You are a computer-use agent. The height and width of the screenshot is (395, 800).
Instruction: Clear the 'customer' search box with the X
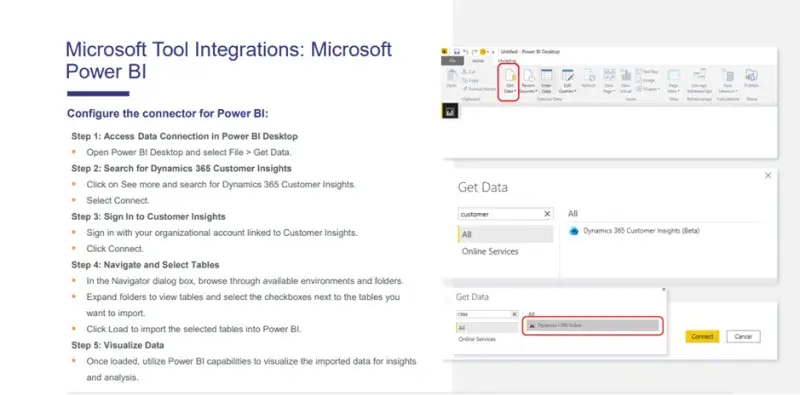pos(547,214)
